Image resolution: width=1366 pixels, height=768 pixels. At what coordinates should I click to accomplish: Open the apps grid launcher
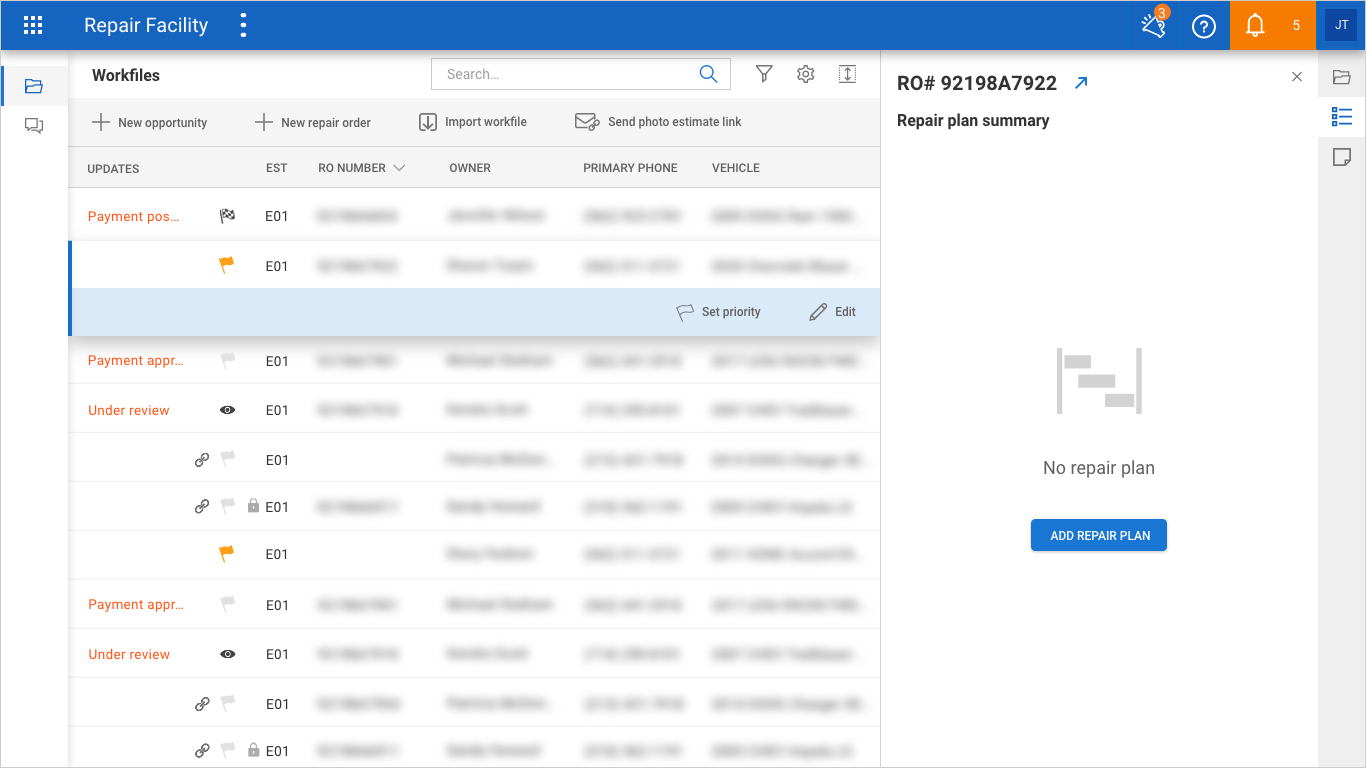(x=33, y=25)
